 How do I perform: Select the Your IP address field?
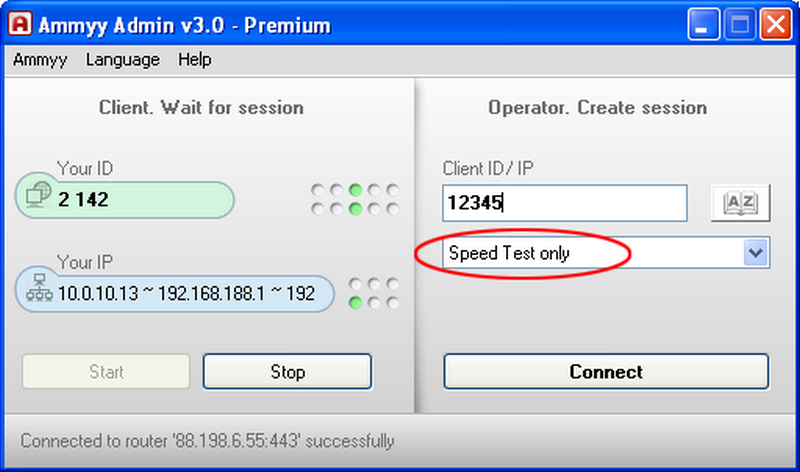pyautogui.click(x=174, y=293)
